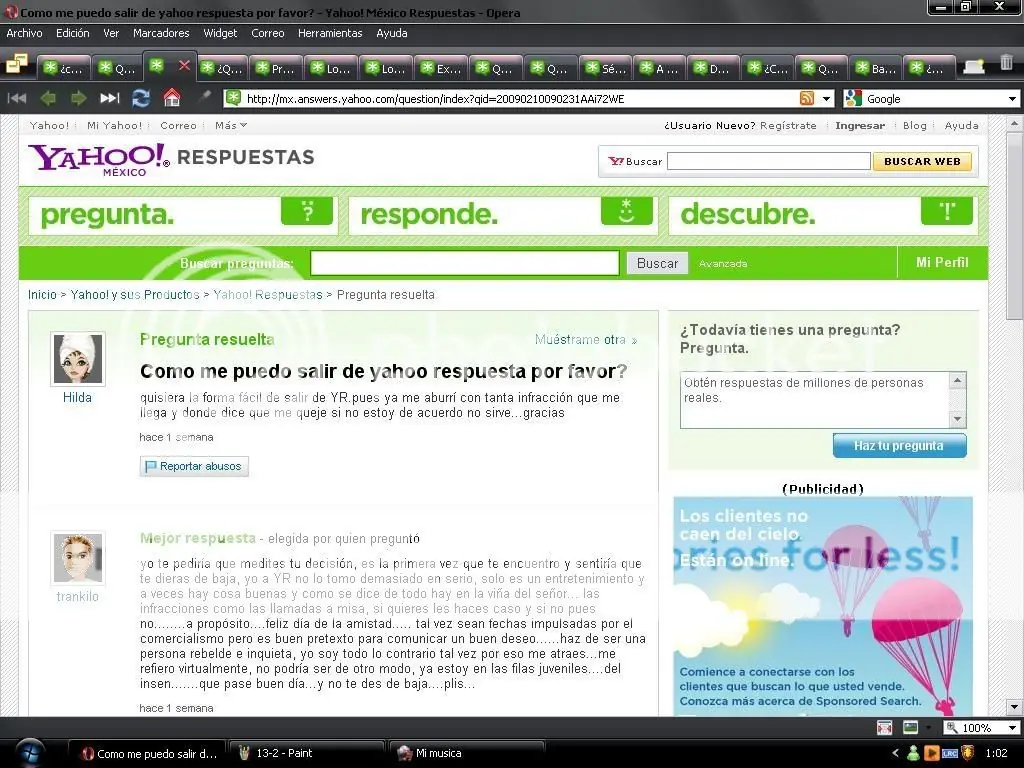Click the Haz tu pregunta button

[899, 445]
